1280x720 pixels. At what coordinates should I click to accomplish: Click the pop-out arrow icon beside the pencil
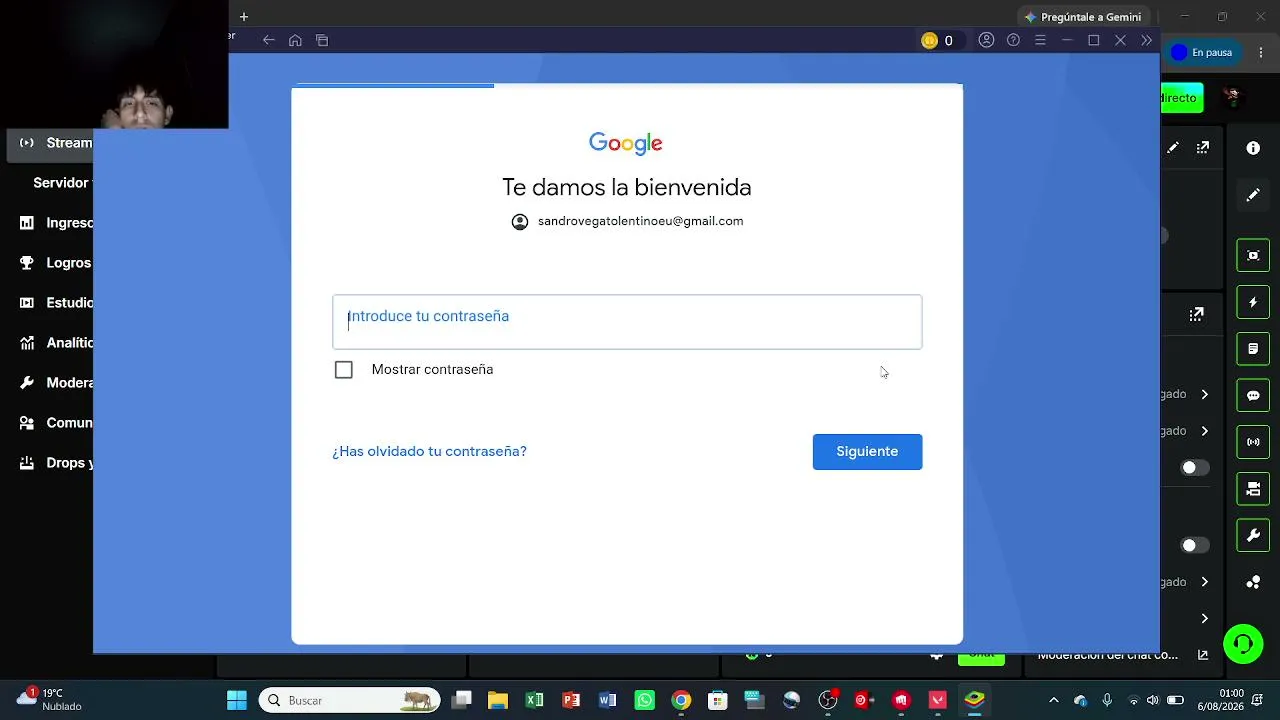click(1203, 148)
